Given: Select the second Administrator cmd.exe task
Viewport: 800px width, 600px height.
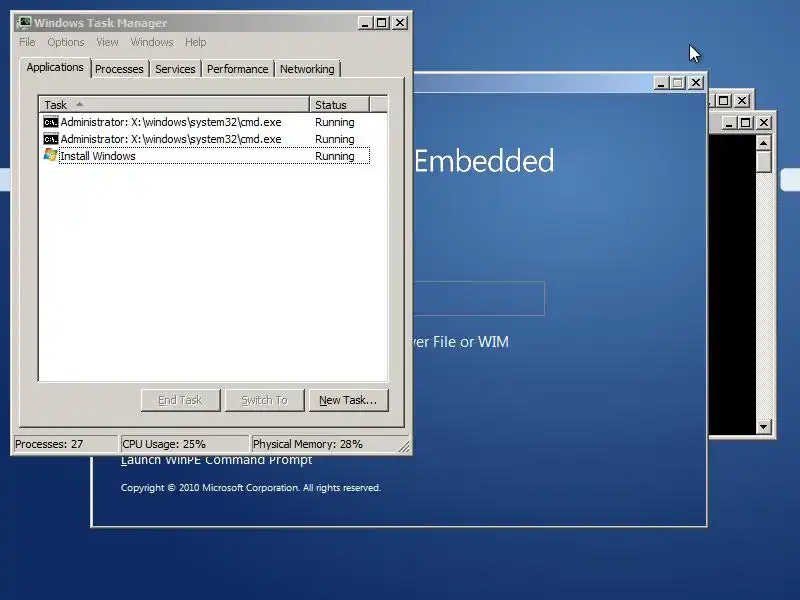Looking at the screenshot, I should pos(206,139).
